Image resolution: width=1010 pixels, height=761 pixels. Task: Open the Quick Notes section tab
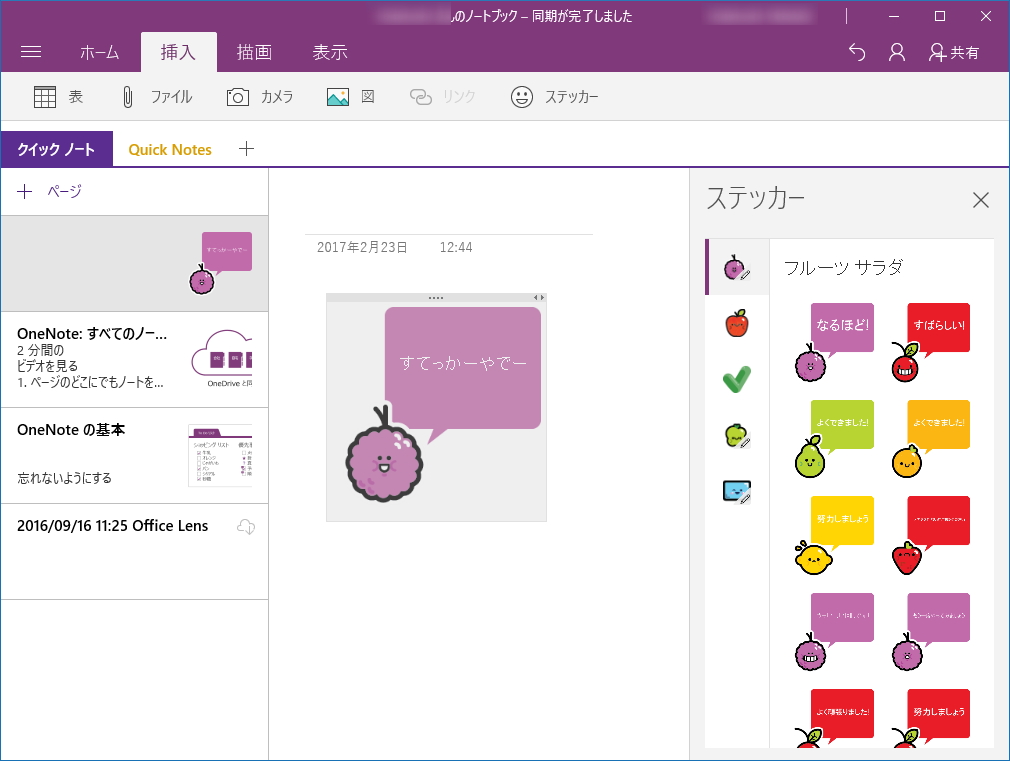(170, 149)
